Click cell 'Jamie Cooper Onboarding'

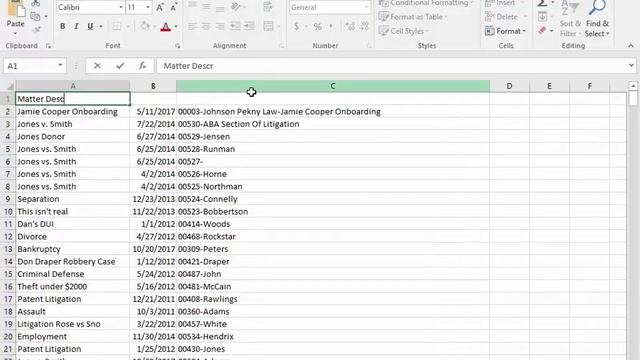tap(73, 111)
